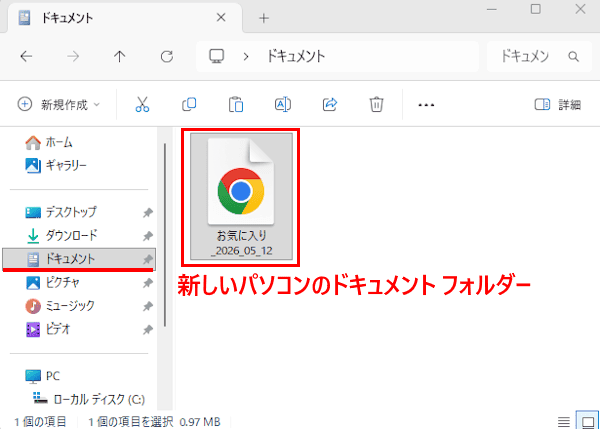
Task: Switch to details list view icon
Action: (x=564, y=422)
